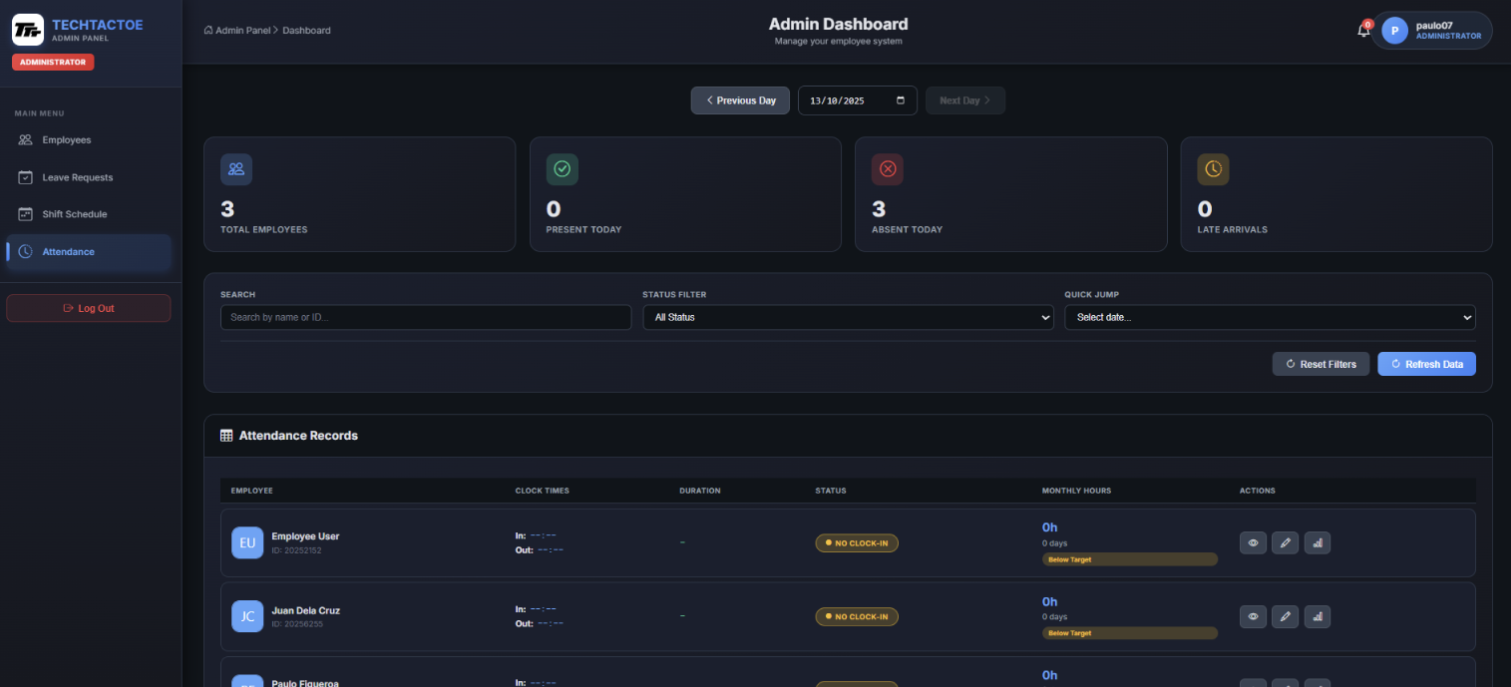The height and width of the screenshot is (687, 1511).
Task: Click the Absent Today cross icon
Action: coord(887,169)
